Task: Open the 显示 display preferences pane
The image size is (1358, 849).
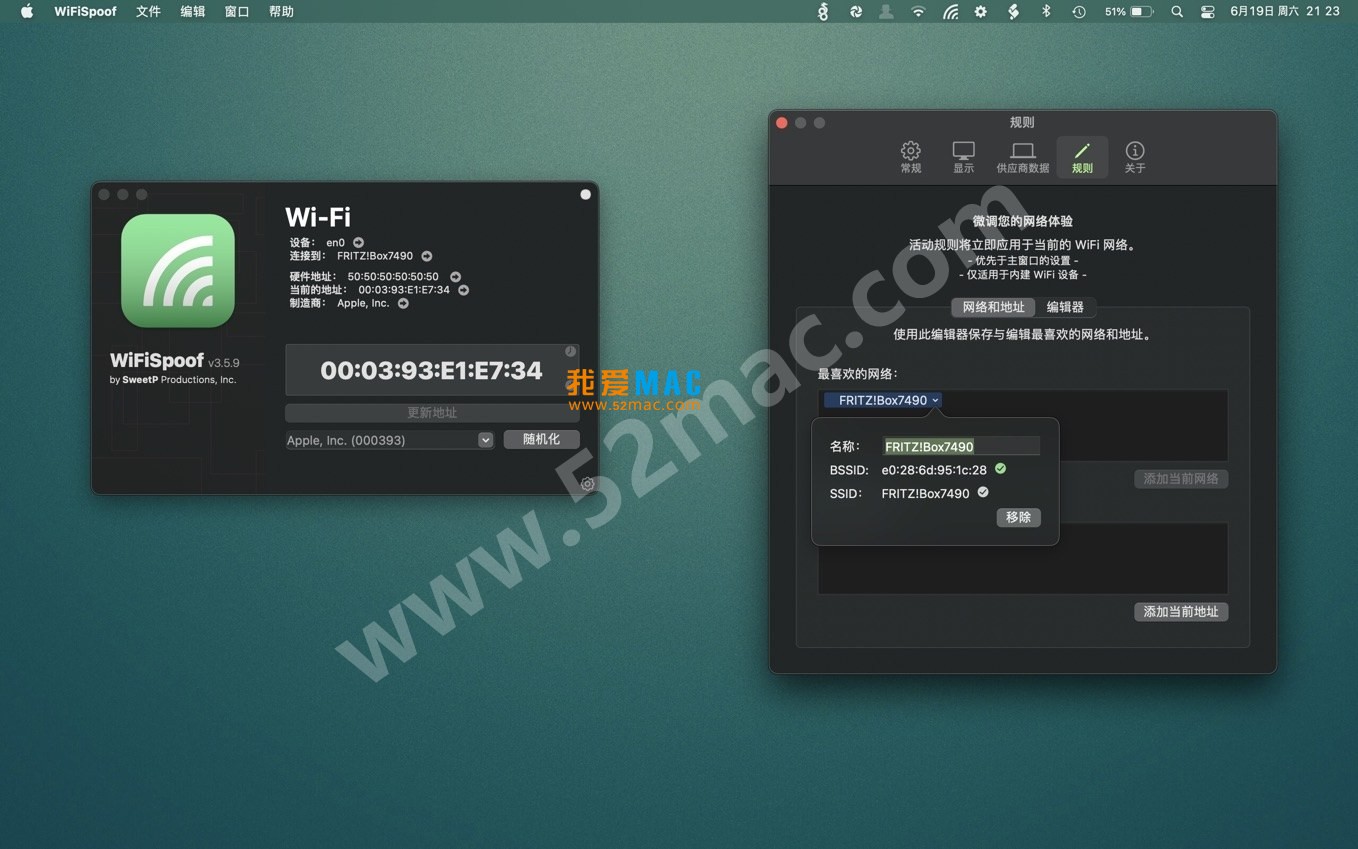Action: [963, 157]
